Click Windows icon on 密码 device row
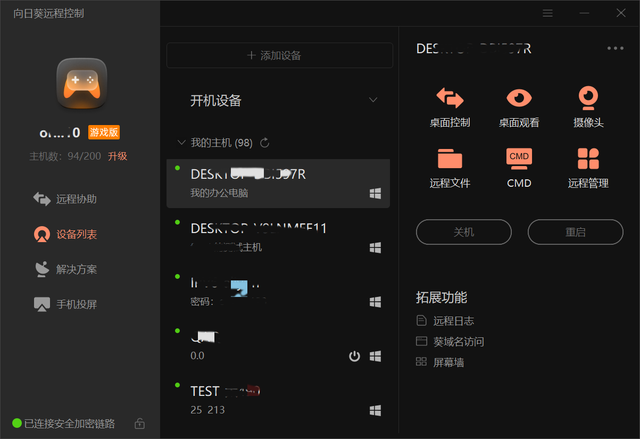Viewport: 640px width, 439px height. pyautogui.click(x=375, y=302)
